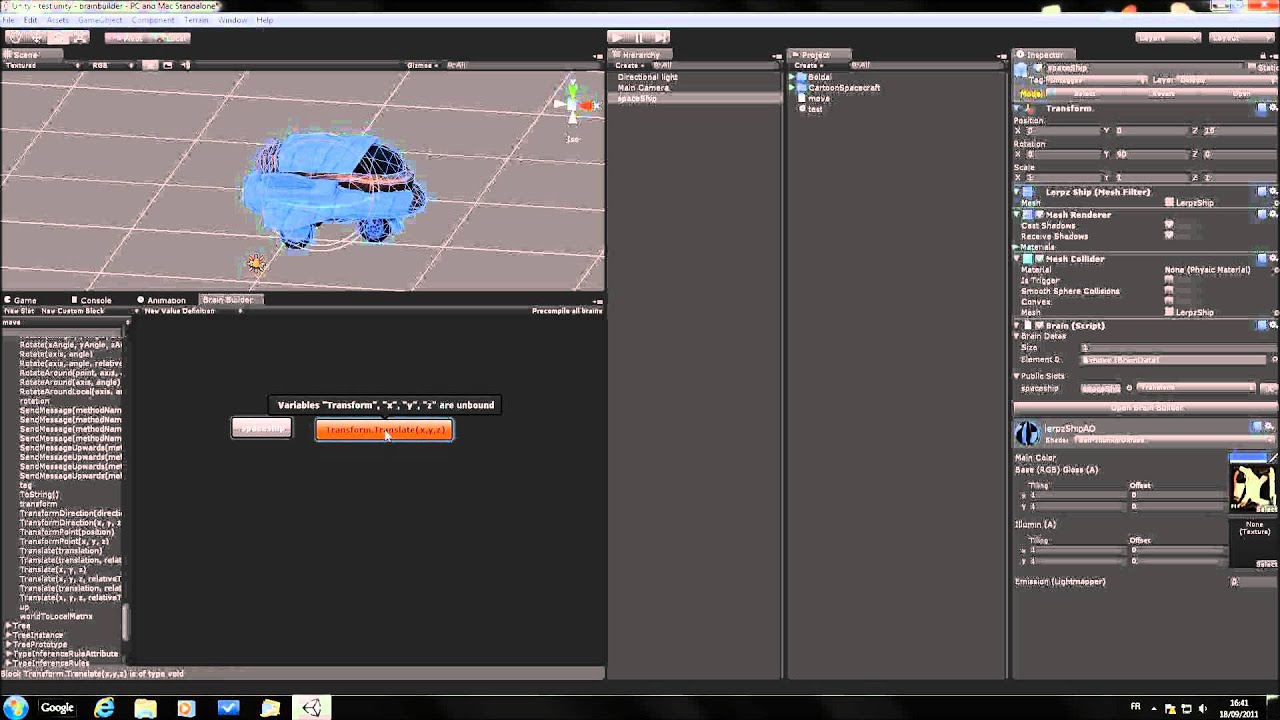Click the sun light gizmo in scene
1280x720 pixels.
(x=256, y=263)
